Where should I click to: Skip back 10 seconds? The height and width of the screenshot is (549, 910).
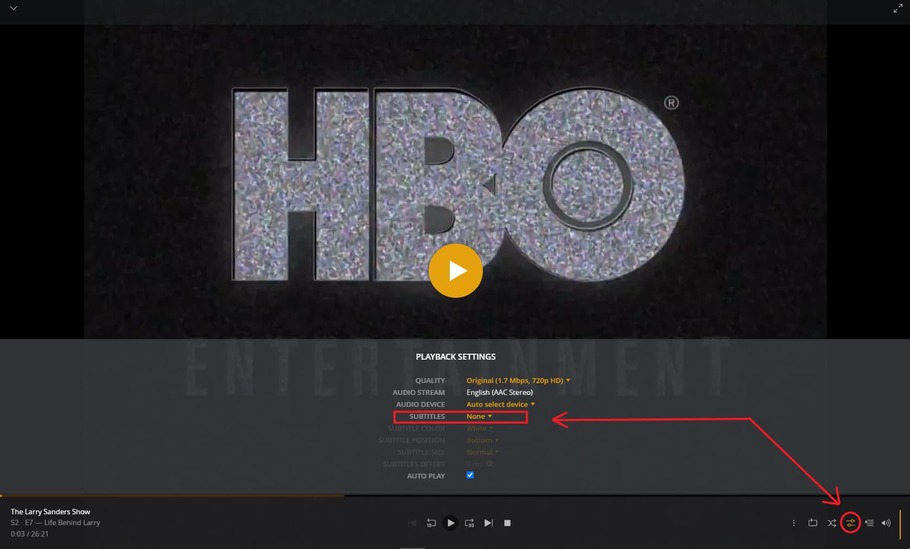click(x=431, y=523)
